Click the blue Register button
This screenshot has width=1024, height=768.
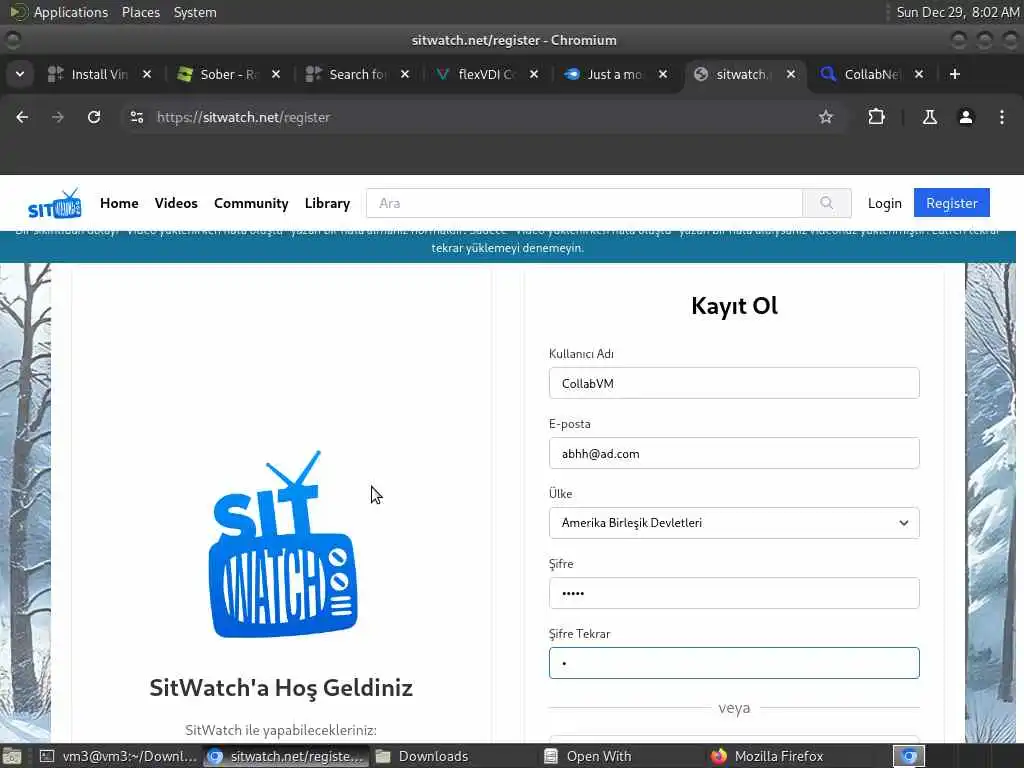[x=952, y=202]
